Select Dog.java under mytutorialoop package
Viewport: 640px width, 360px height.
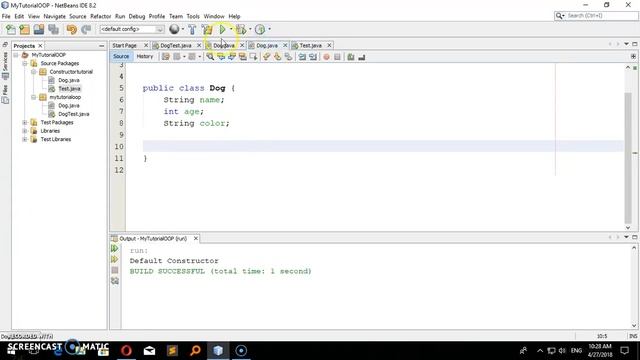[x=69, y=105]
